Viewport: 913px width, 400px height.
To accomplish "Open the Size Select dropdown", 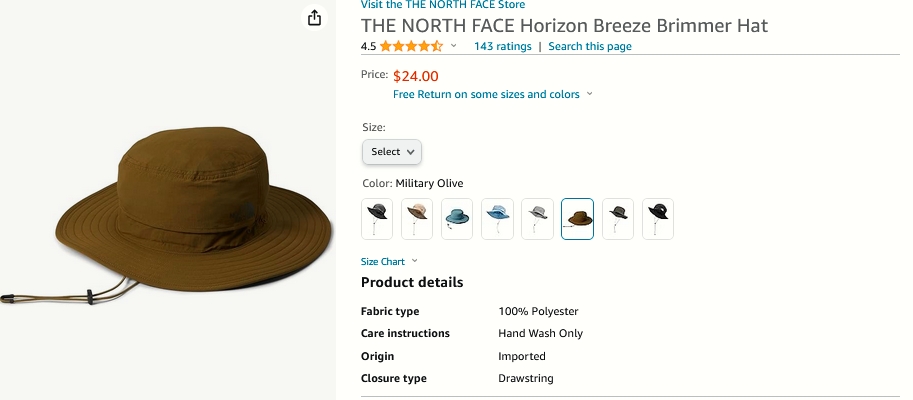I will pyautogui.click(x=392, y=152).
